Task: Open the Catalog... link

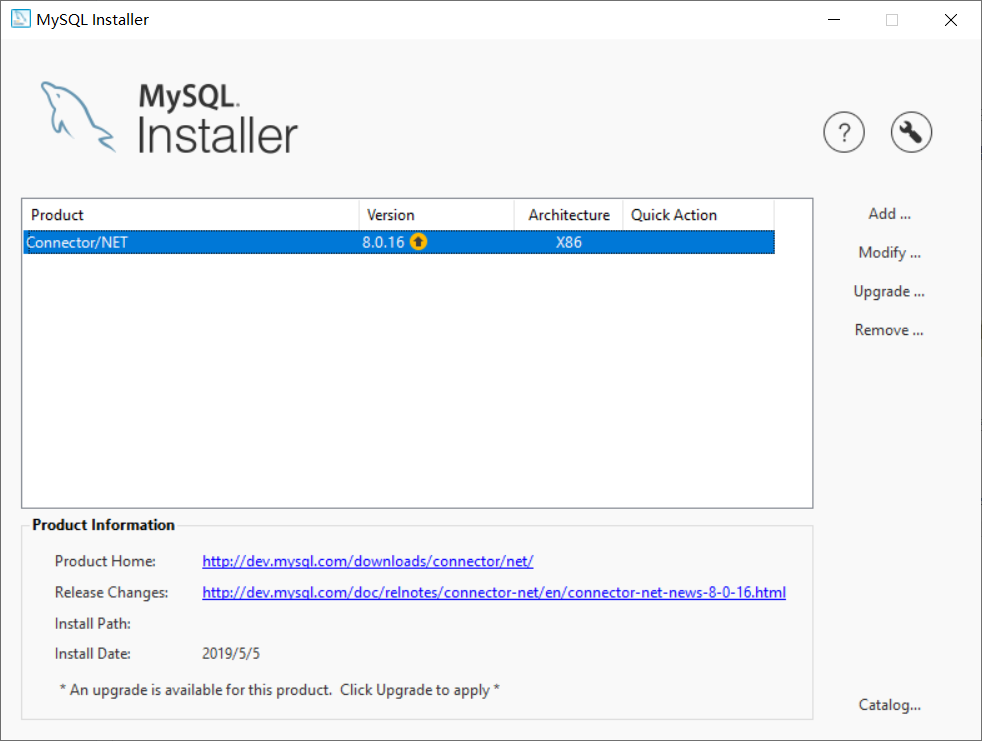Action: 889,705
